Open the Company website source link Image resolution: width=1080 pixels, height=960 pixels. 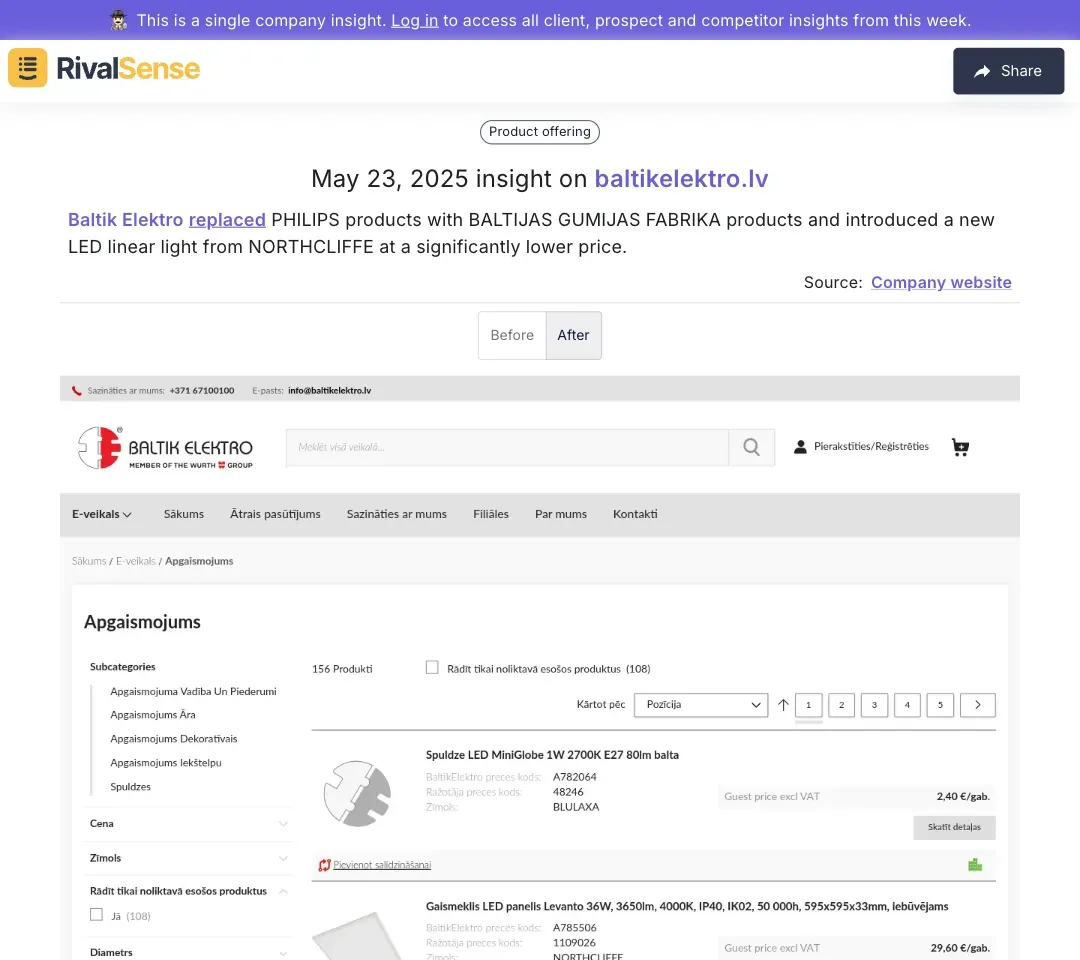[942, 282]
